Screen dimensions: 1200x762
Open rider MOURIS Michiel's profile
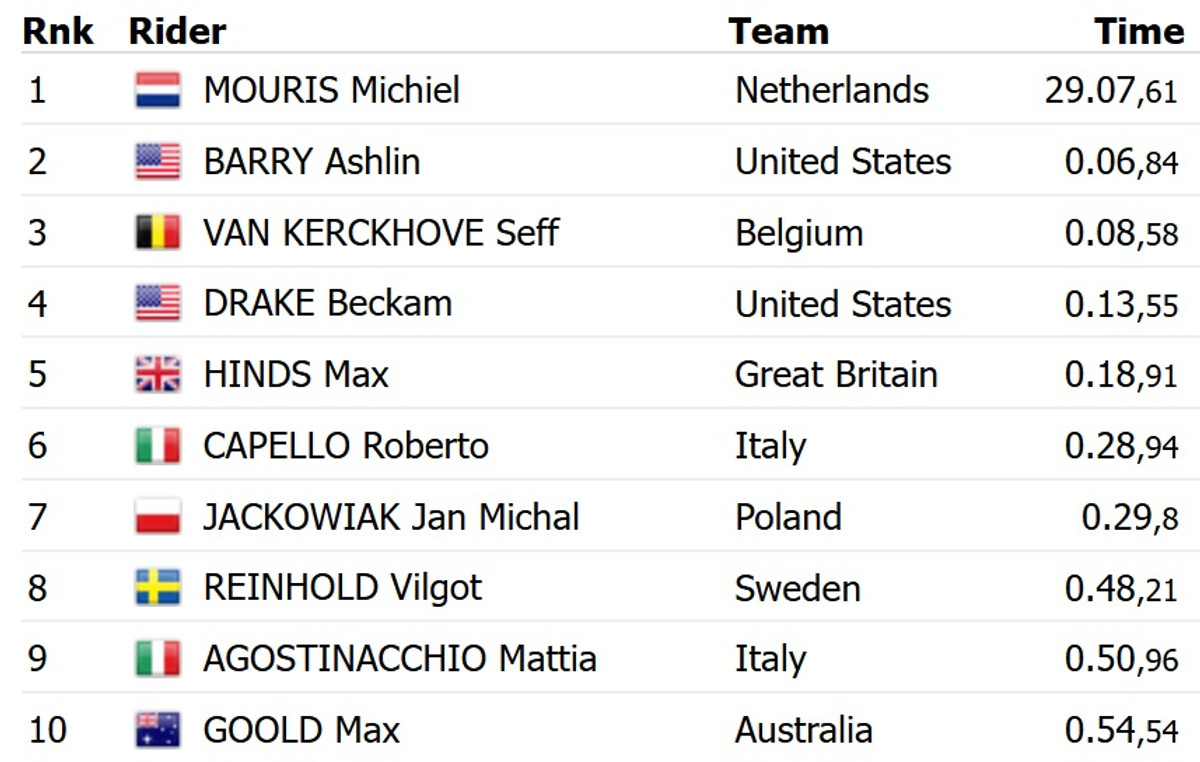[x=331, y=90]
